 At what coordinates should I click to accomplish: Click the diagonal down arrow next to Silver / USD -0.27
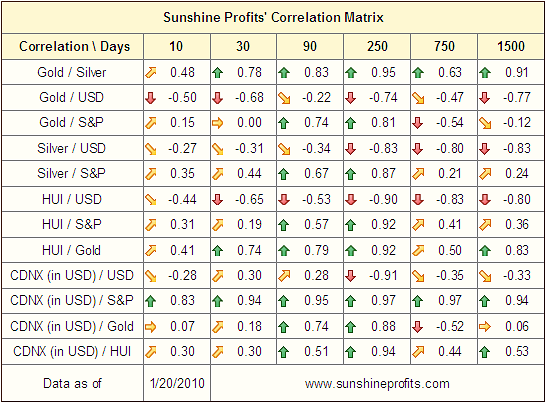151,149
